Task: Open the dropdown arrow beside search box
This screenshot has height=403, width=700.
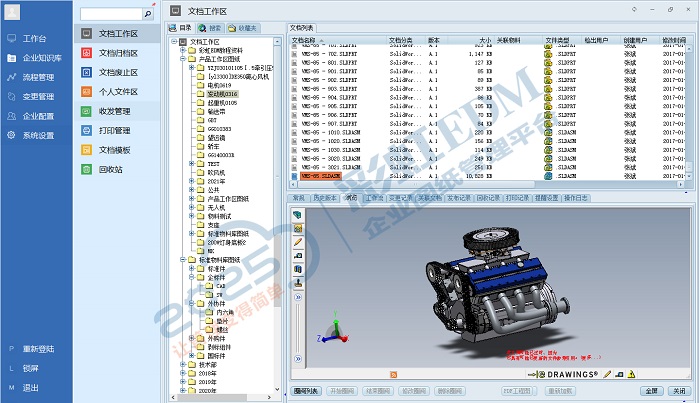Action: pyautogui.click(x=149, y=15)
